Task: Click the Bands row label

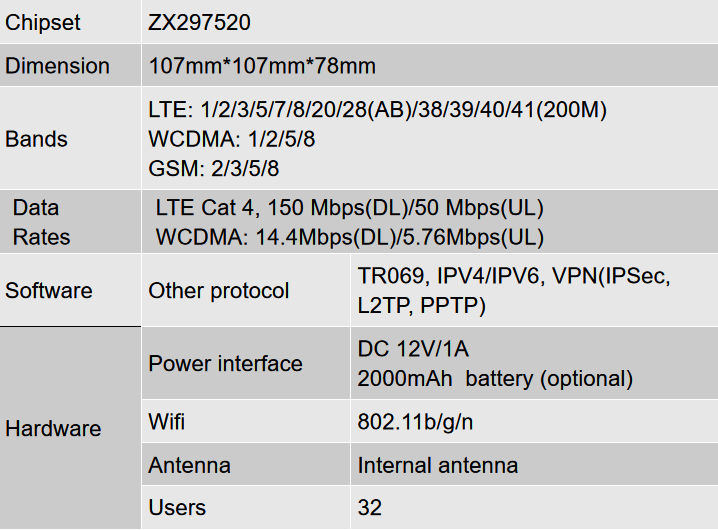Action: (x=36, y=139)
